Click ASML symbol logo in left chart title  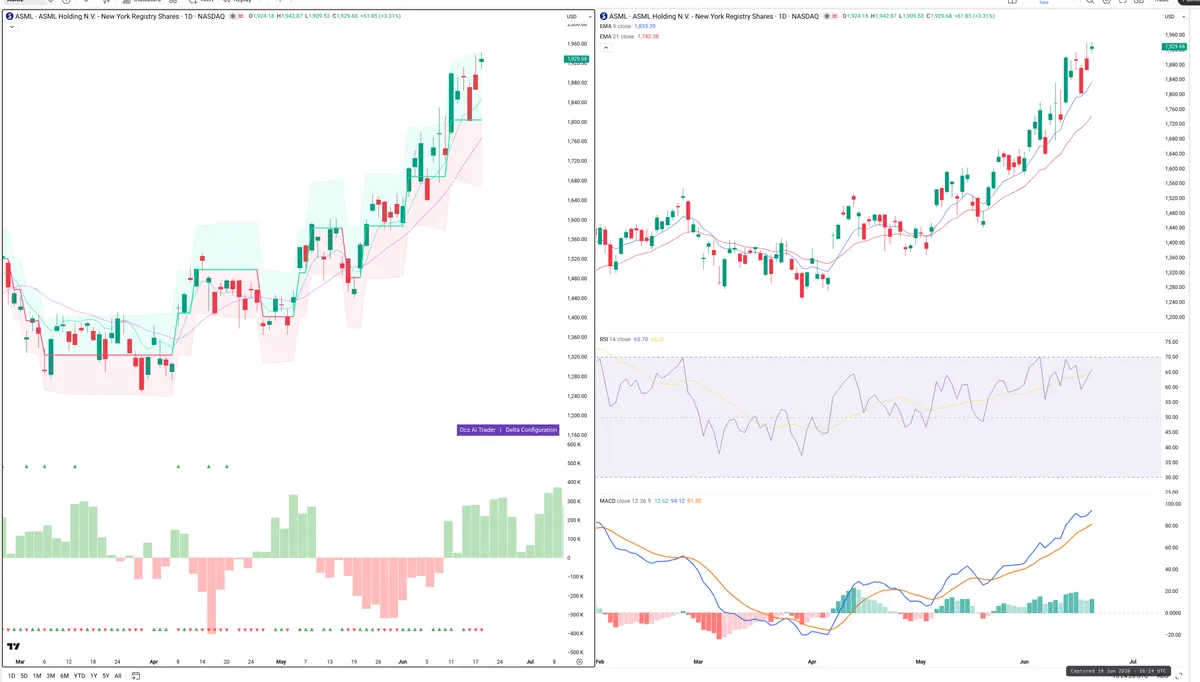pos(10,16)
